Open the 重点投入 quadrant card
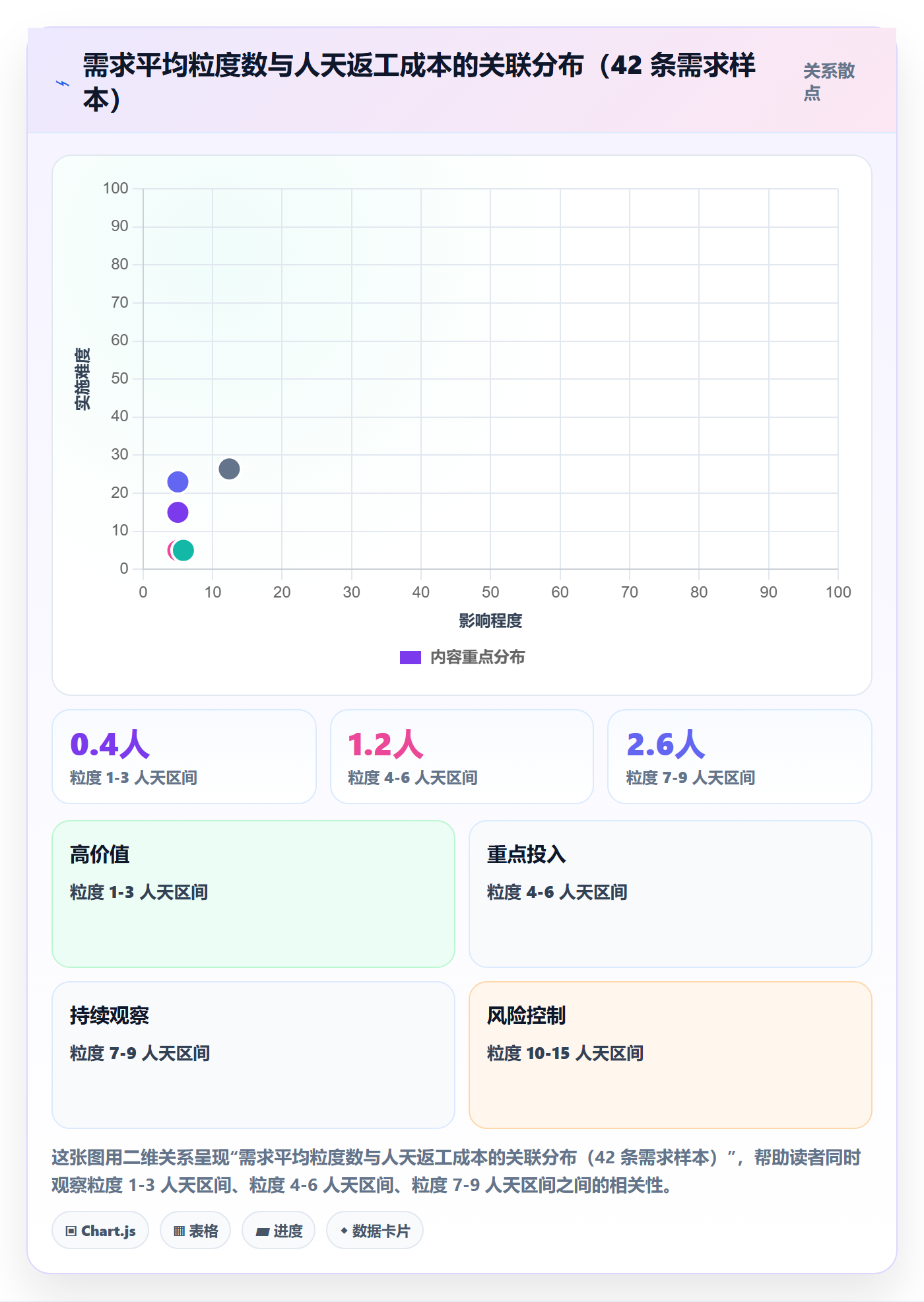 tap(670, 894)
